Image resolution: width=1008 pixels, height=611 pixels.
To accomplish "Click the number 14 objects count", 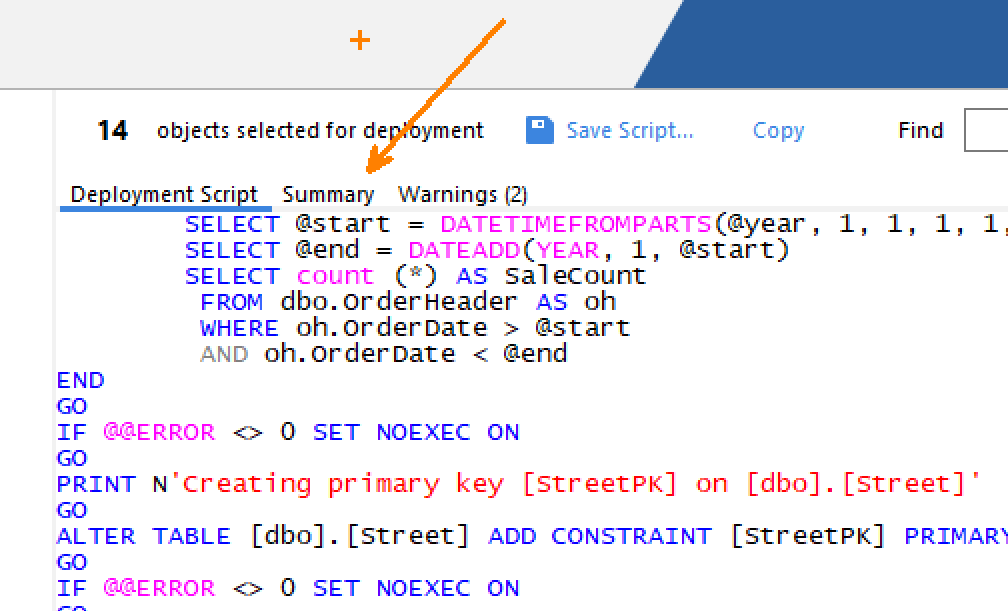I will [x=112, y=131].
